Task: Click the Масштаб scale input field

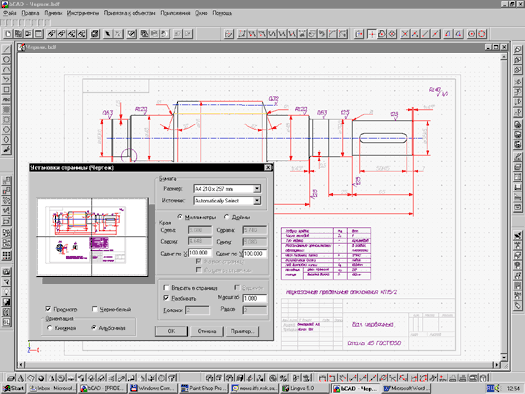Action: 255,298
